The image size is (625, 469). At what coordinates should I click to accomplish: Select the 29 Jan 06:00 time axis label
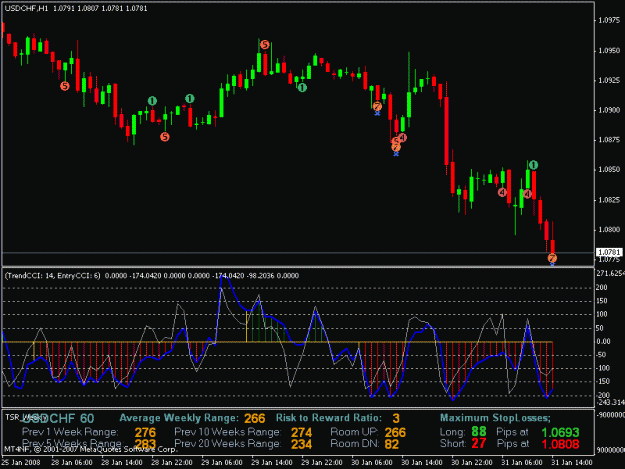pyautogui.click(x=222, y=463)
